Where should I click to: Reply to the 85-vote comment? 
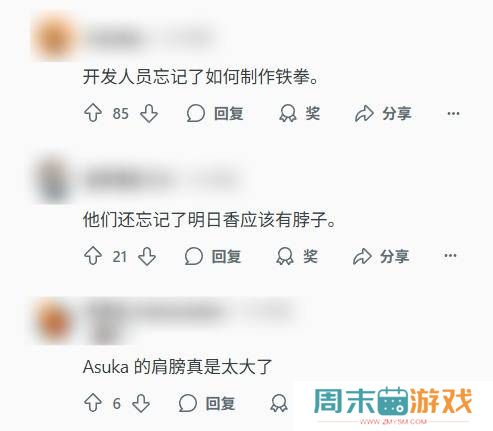[215, 113]
